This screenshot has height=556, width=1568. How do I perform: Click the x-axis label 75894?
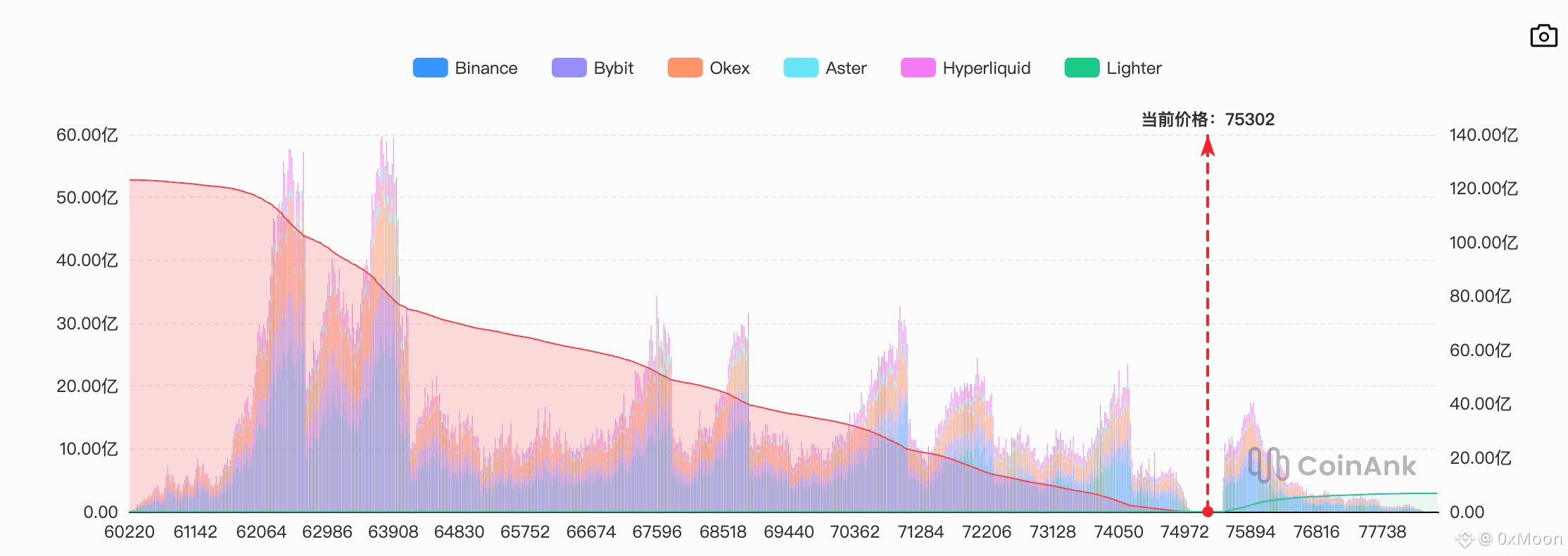(1251, 532)
